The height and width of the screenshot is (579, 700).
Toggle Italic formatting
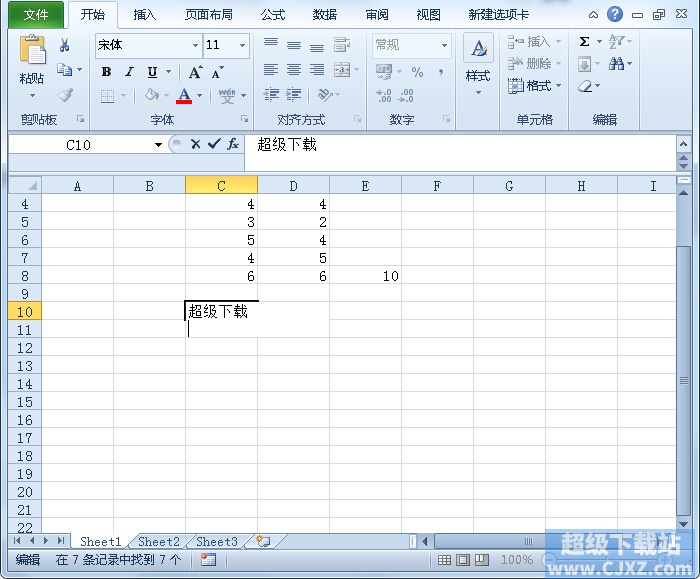129,72
